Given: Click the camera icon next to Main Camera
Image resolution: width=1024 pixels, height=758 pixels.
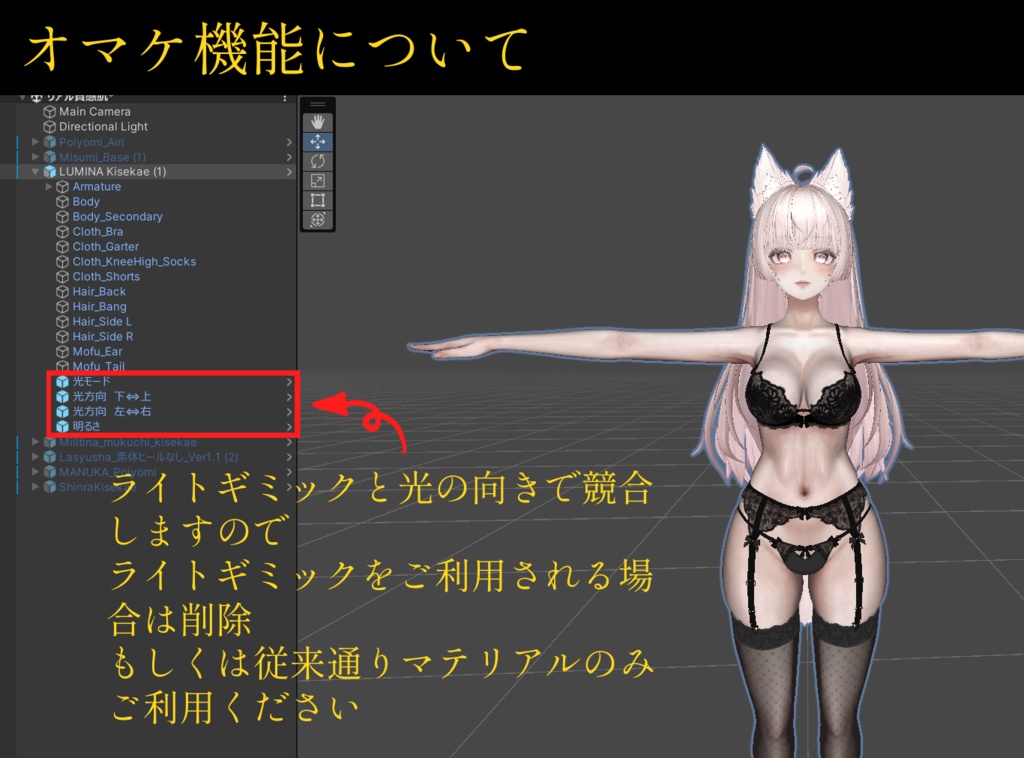Looking at the screenshot, I should click(x=49, y=112).
